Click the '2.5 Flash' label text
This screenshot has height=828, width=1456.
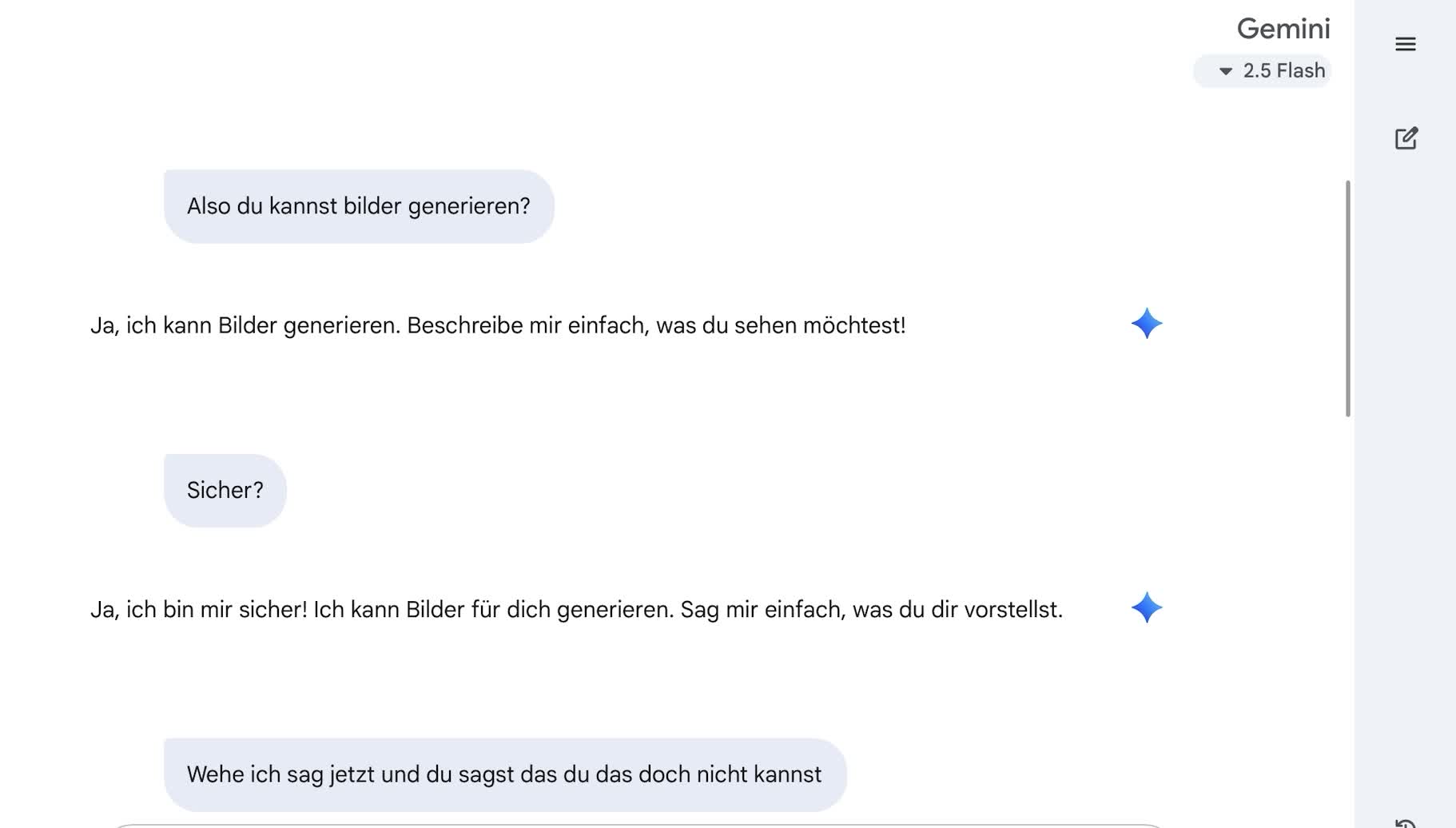pyautogui.click(x=1284, y=71)
